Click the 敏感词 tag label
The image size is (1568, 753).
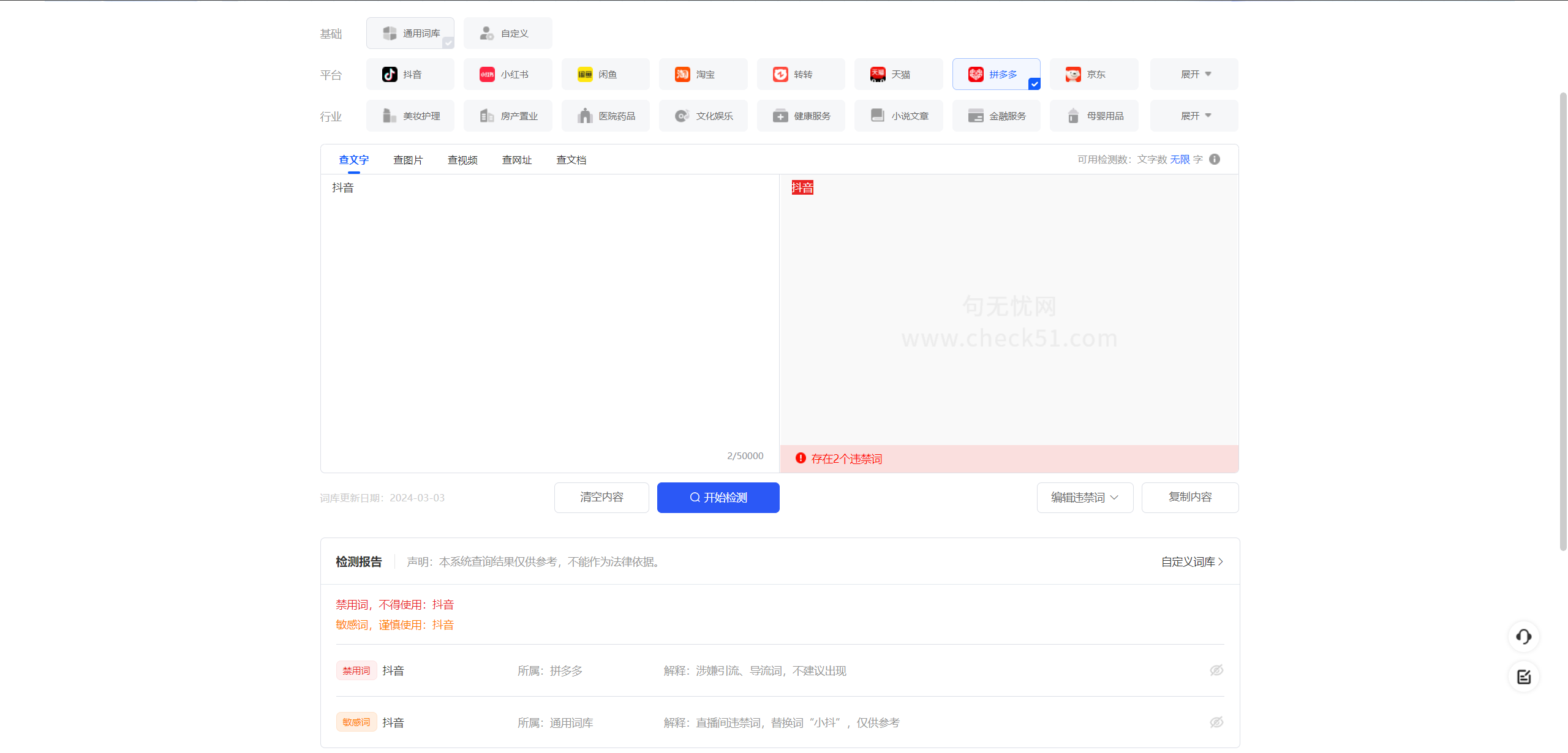click(356, 722)
